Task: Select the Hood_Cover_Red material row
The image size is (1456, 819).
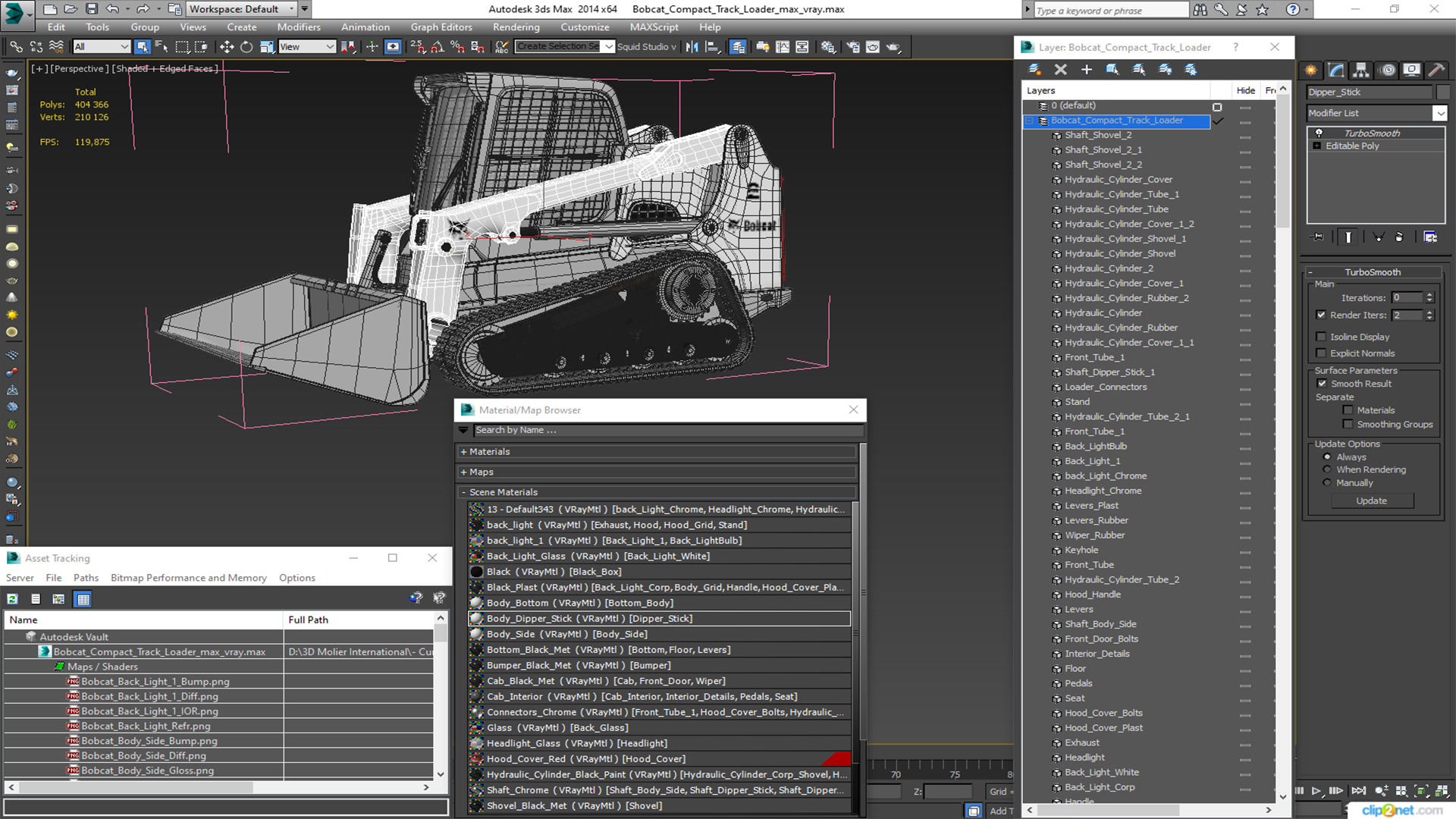Action: coord(659,759)
